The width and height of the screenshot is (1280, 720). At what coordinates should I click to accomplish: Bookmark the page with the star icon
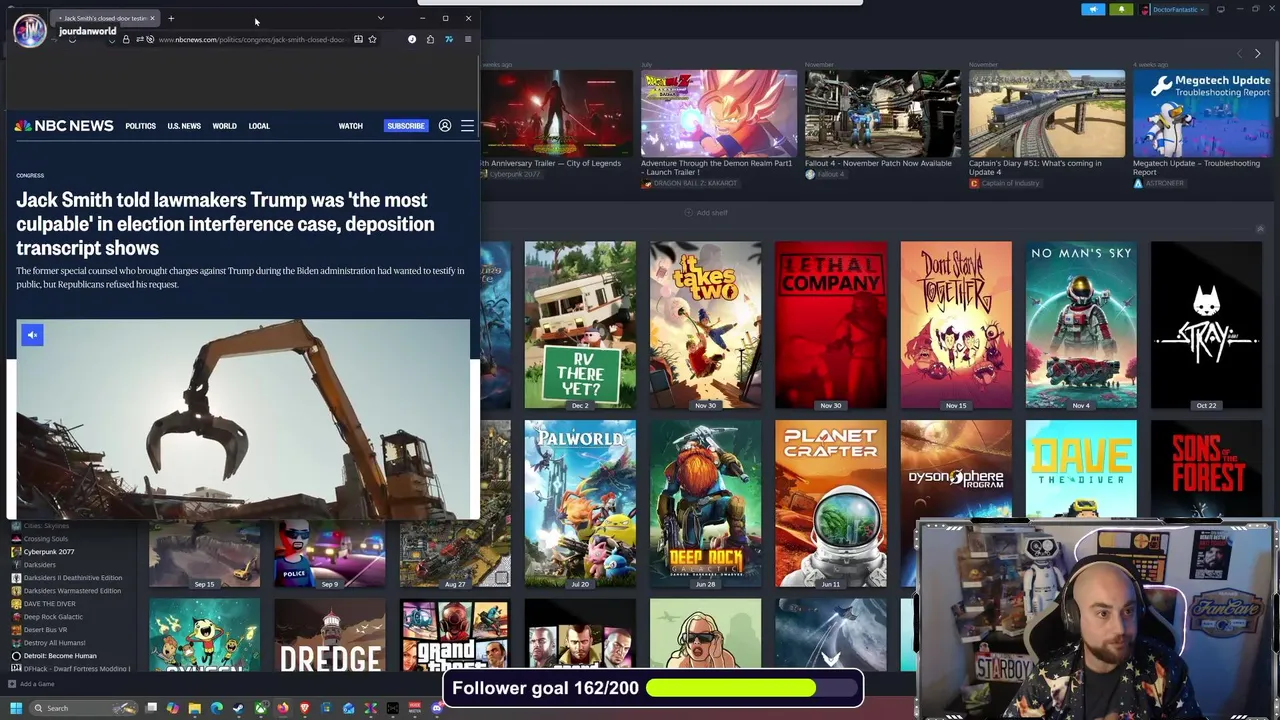372,39
